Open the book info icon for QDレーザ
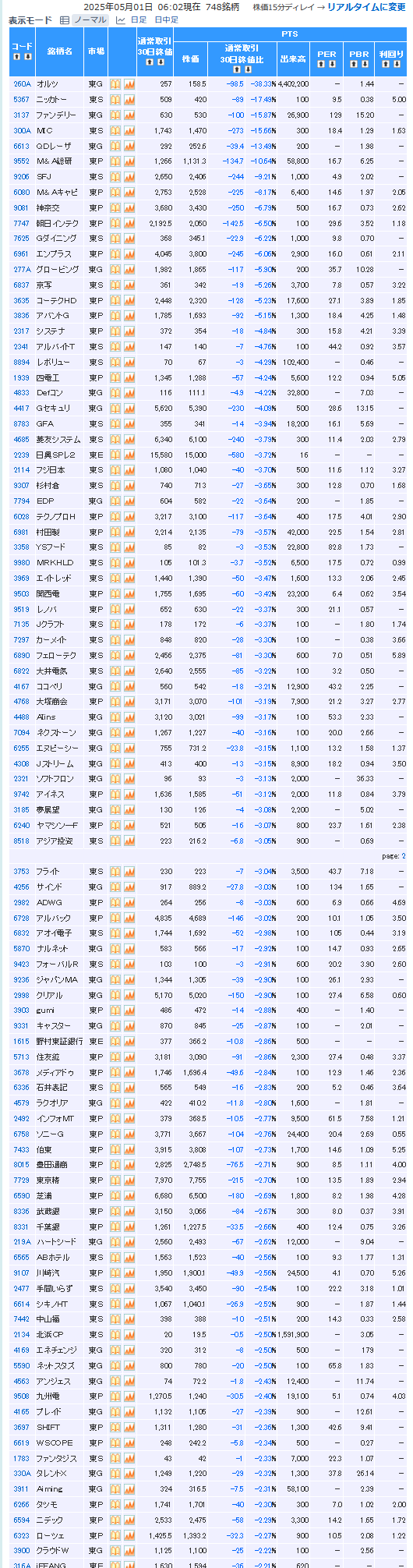The image size is (413, 1568). point(115,146)
